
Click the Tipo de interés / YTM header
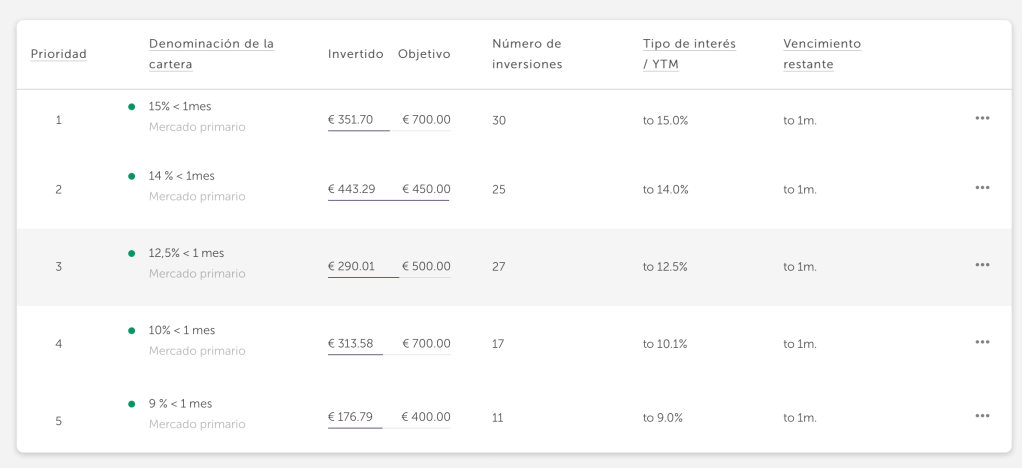688,54
